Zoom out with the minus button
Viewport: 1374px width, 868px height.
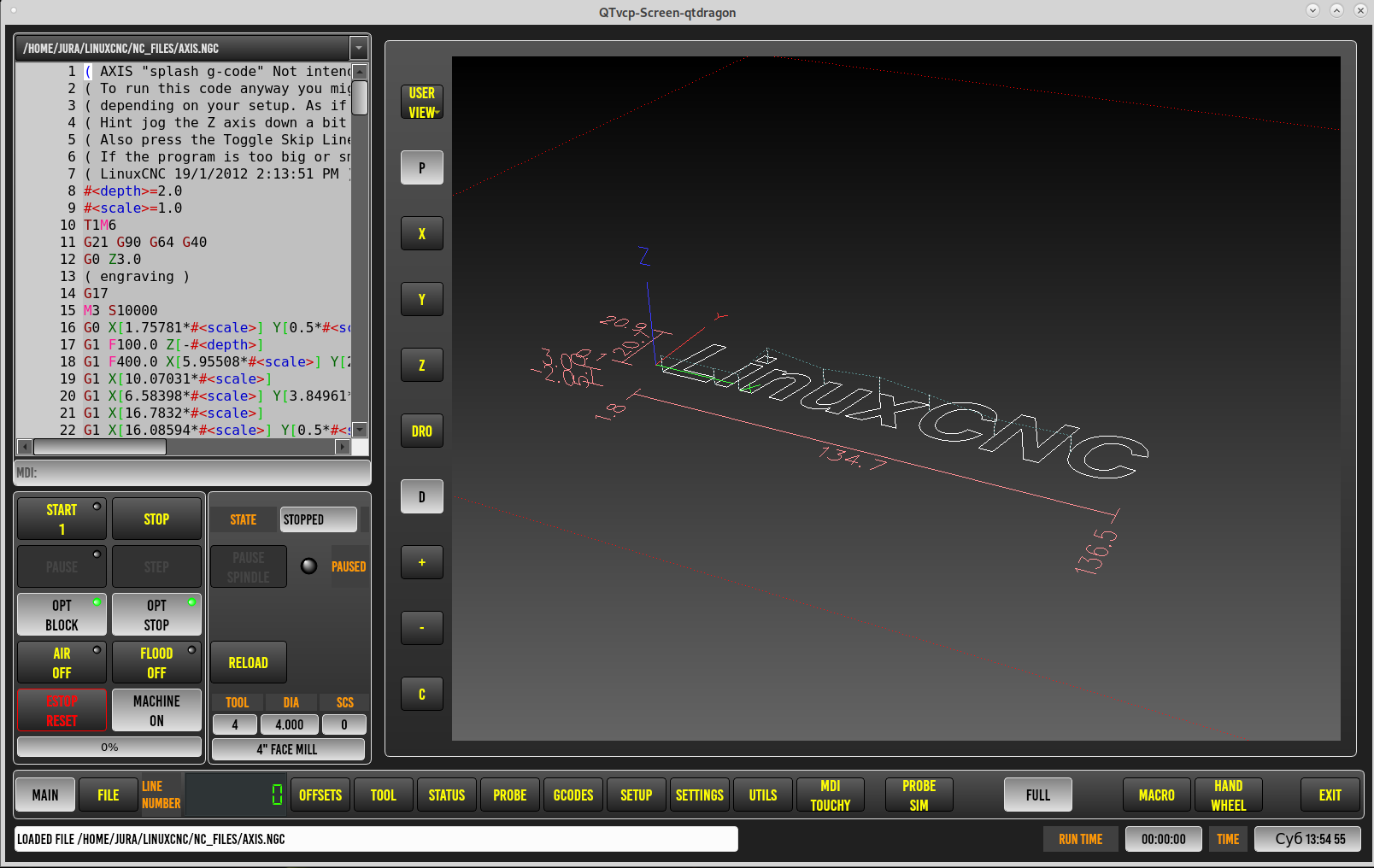(x=421, y=628)
